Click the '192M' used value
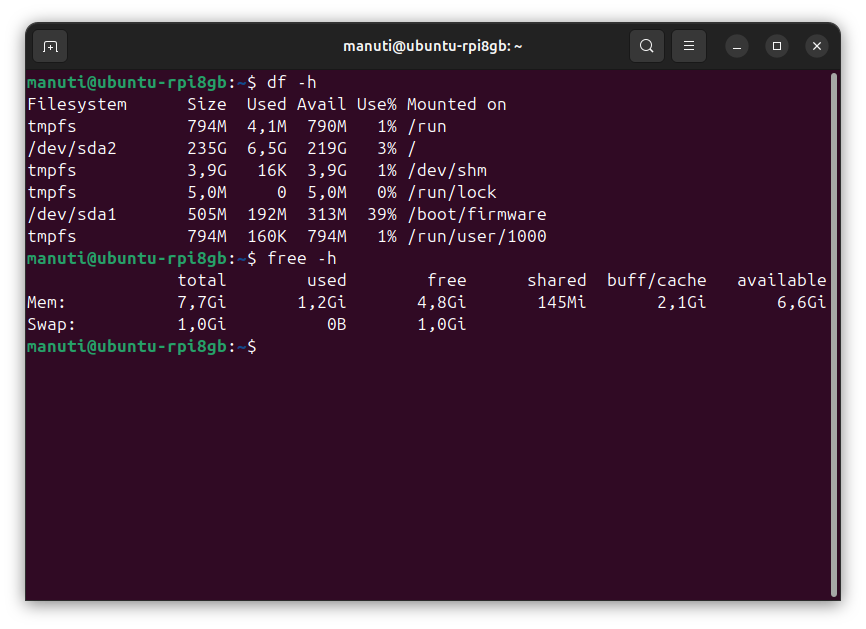 [x=267, y=214]
